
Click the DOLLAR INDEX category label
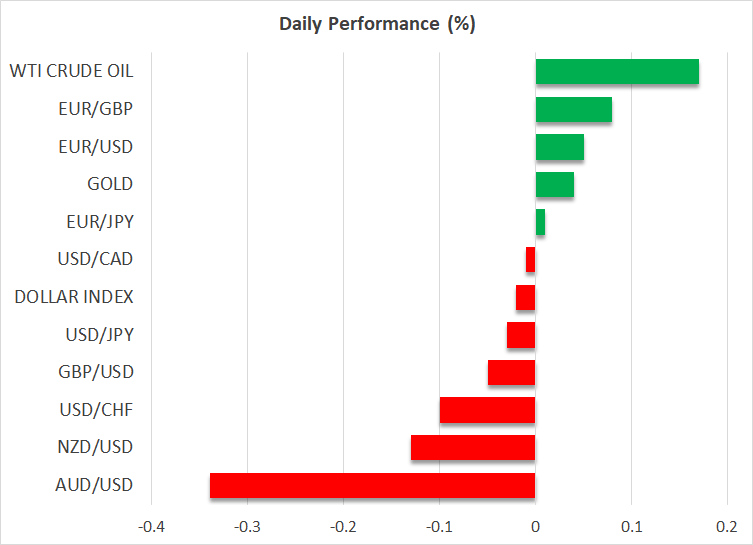pyautogui.click(x=74, y=297)
